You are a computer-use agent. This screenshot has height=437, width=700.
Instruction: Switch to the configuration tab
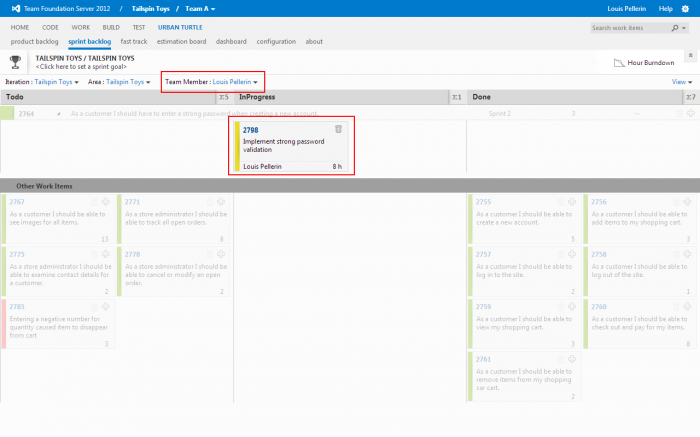coord(276,42)
